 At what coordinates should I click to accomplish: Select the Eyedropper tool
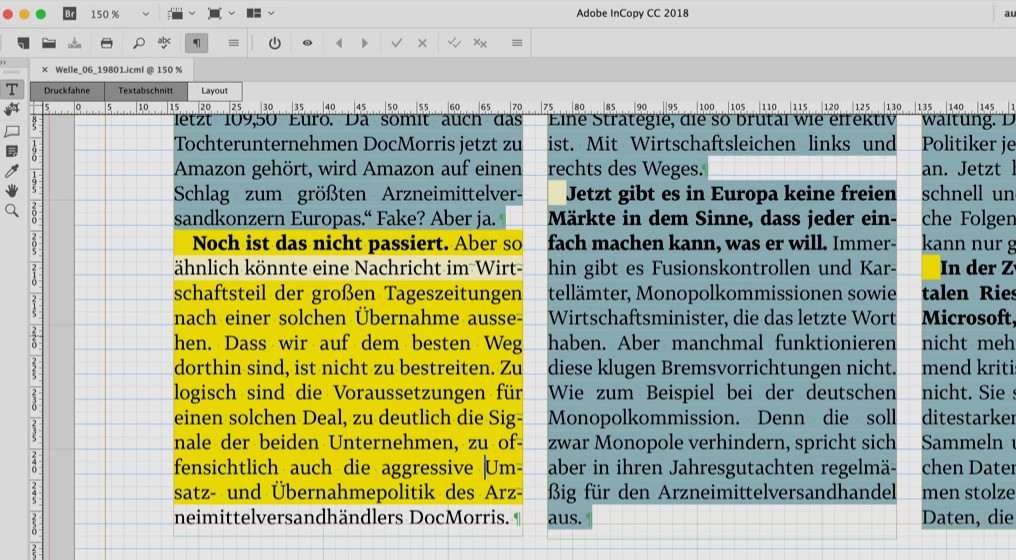12,171
